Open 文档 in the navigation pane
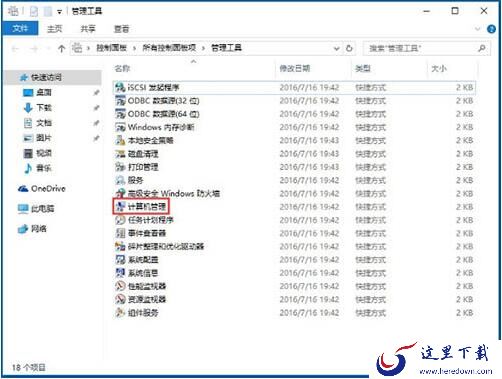 44,123
